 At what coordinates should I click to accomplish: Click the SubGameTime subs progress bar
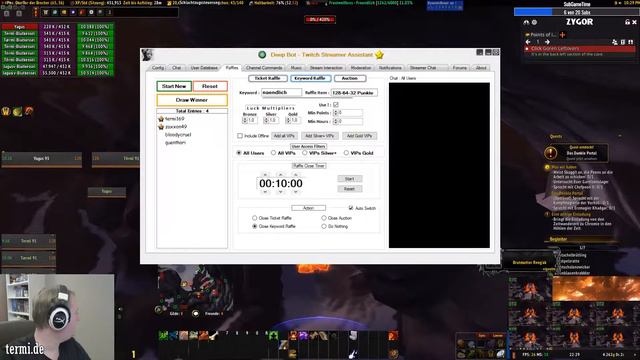577,12
